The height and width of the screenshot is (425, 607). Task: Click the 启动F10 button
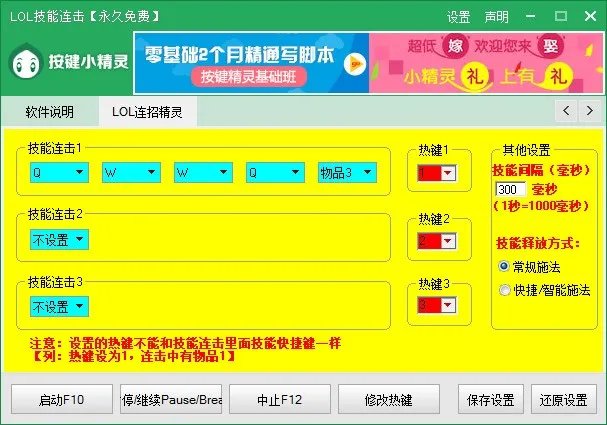[x=62, y=399]
